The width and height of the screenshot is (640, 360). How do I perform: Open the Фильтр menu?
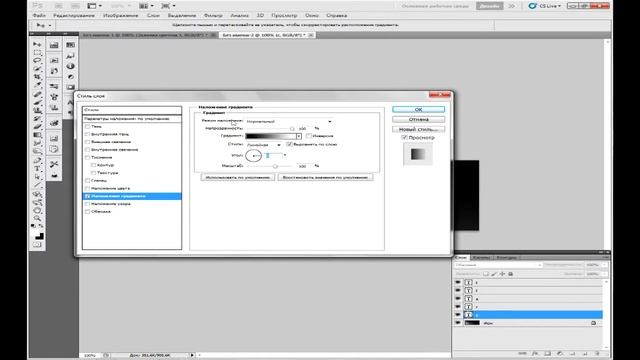(x=213, y=16)
